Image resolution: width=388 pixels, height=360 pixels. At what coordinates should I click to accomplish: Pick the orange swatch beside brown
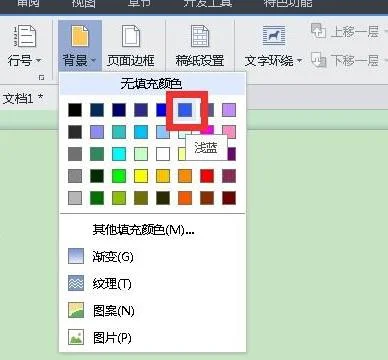tap(185, 198)
